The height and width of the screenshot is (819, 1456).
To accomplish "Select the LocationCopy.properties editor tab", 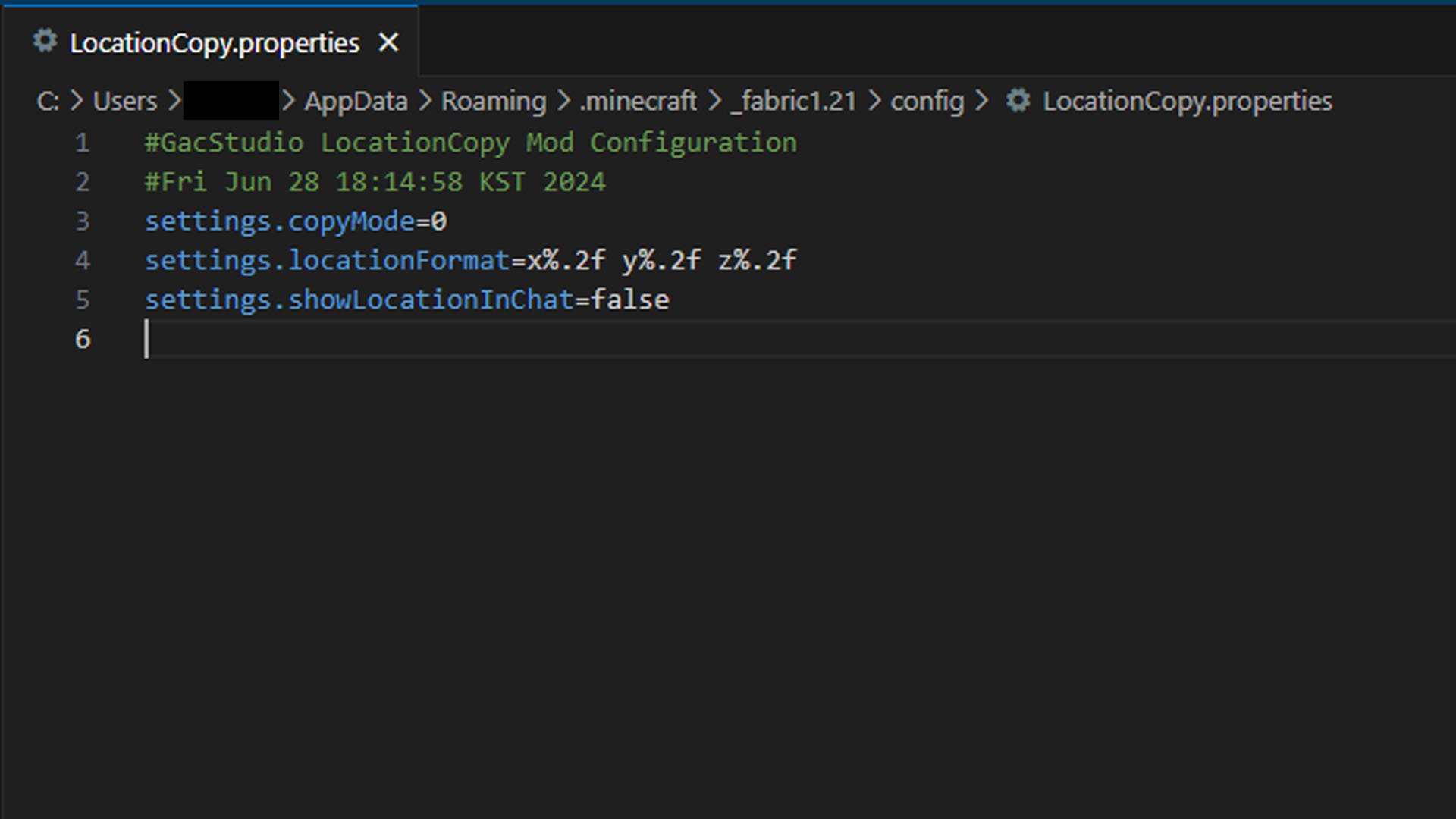I will [x=215, y=43].
